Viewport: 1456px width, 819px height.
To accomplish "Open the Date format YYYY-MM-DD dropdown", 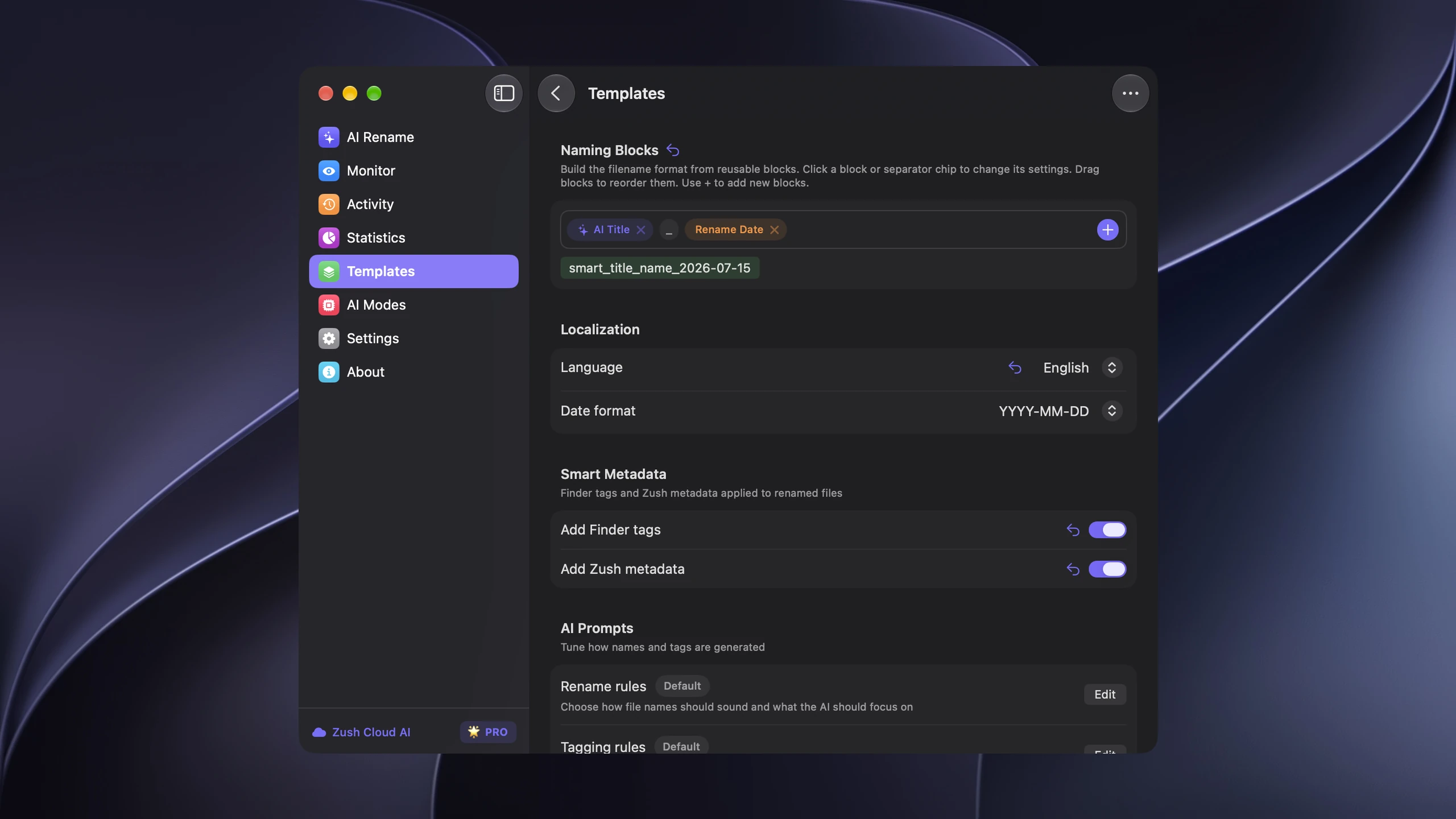I will pos(1060,411).
